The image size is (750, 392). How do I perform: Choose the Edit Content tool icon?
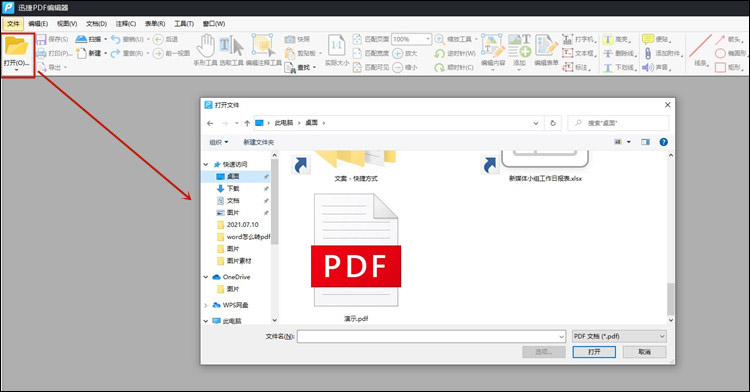coord(493,46)
